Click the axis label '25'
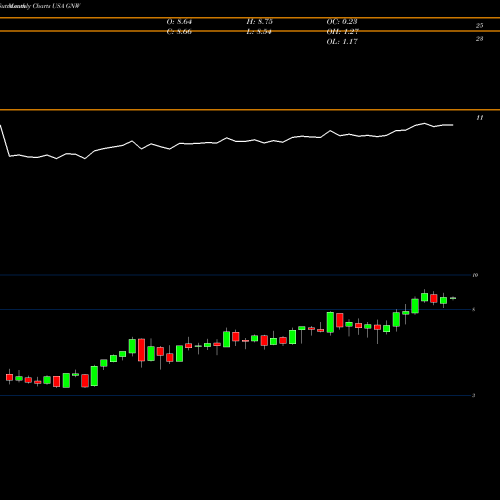This screenshot has height=500, width=500. pos(479,25)
